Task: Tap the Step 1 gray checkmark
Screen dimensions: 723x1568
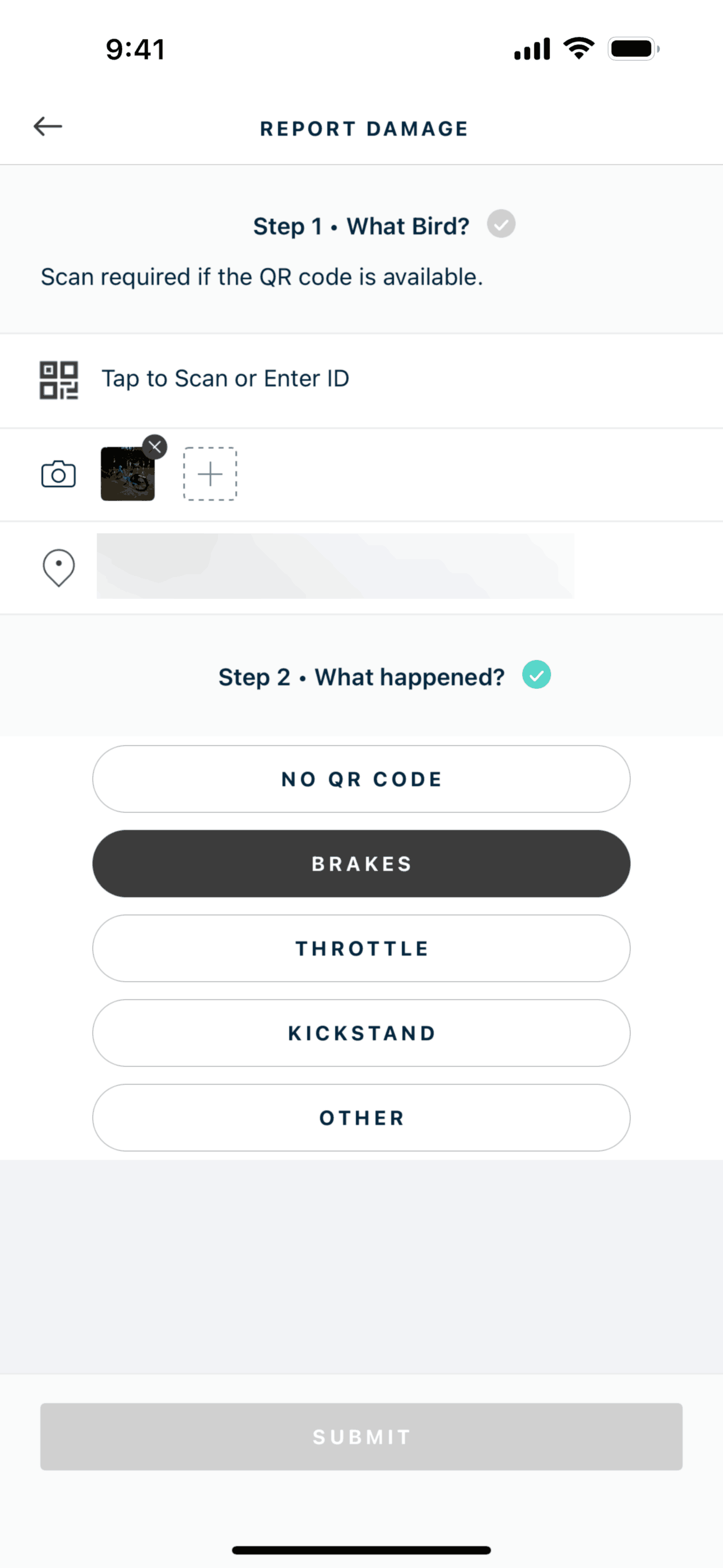Action: coord(501,224)
